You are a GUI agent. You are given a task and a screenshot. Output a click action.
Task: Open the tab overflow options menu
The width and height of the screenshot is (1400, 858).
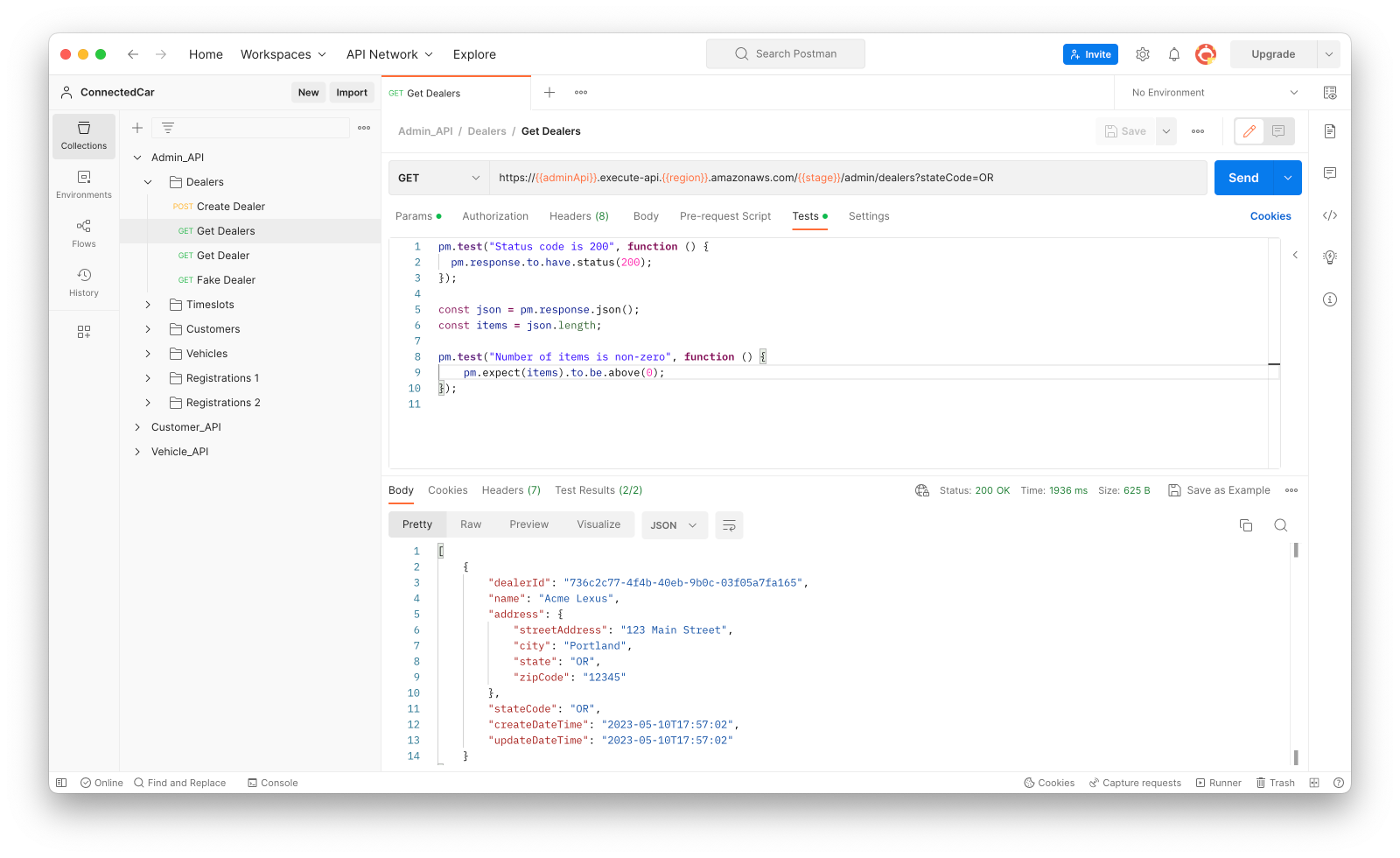tap(581, 93)
